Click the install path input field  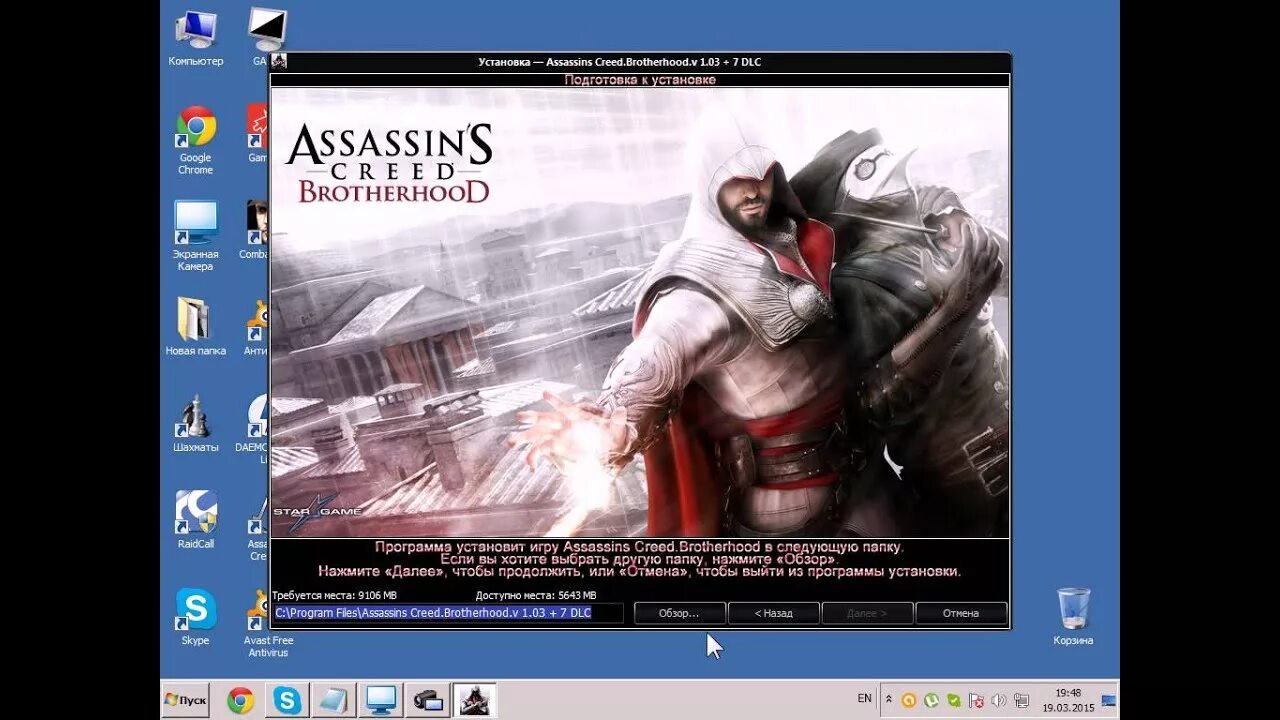click(x=448, y=613)
